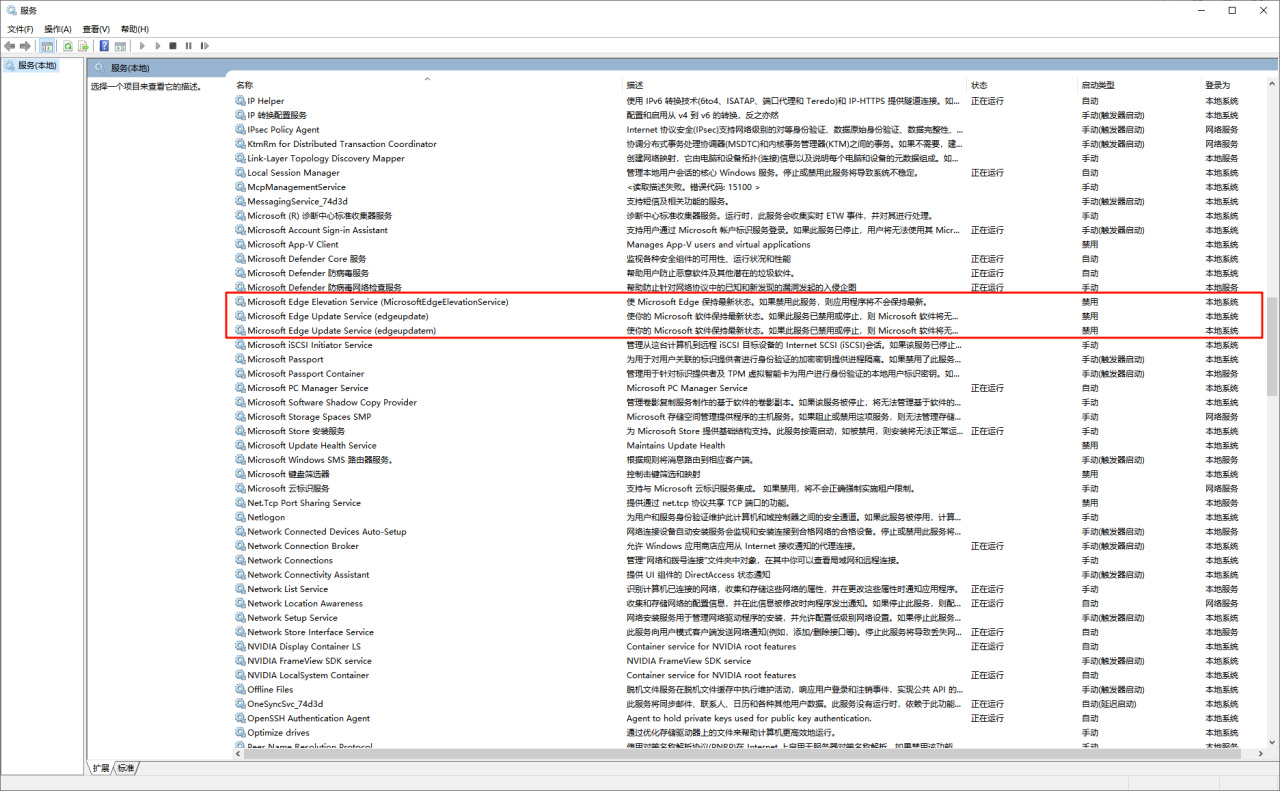Click the 'Maintains Update Health' description text
The height and width of the screenshot is (791, 1280).
(x=676, y=446)
